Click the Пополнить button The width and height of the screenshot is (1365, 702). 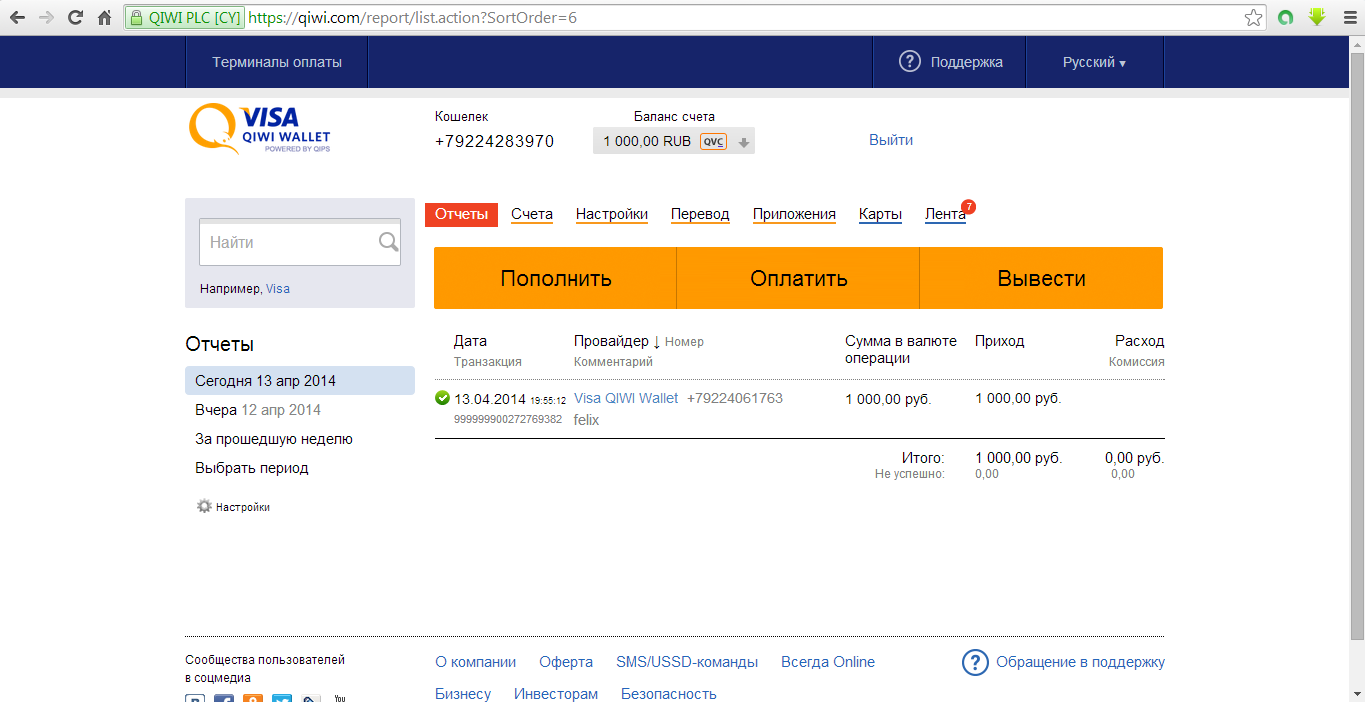[x=556, y=278]
